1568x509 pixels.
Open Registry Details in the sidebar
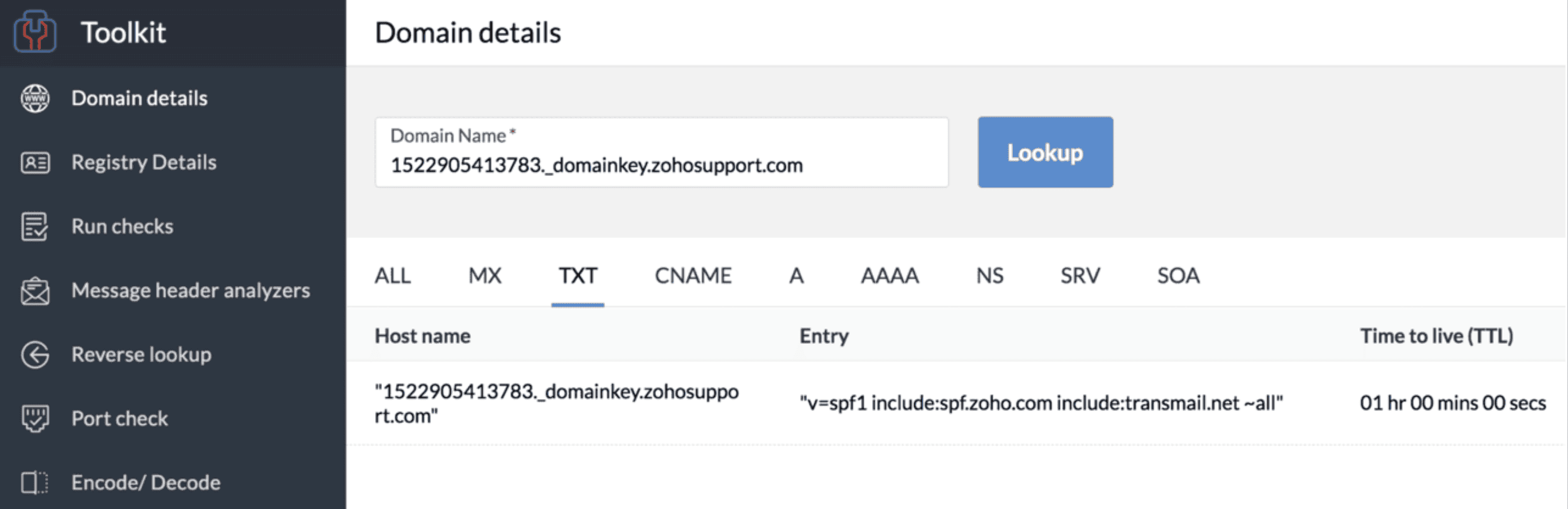[x=143, y=162]
